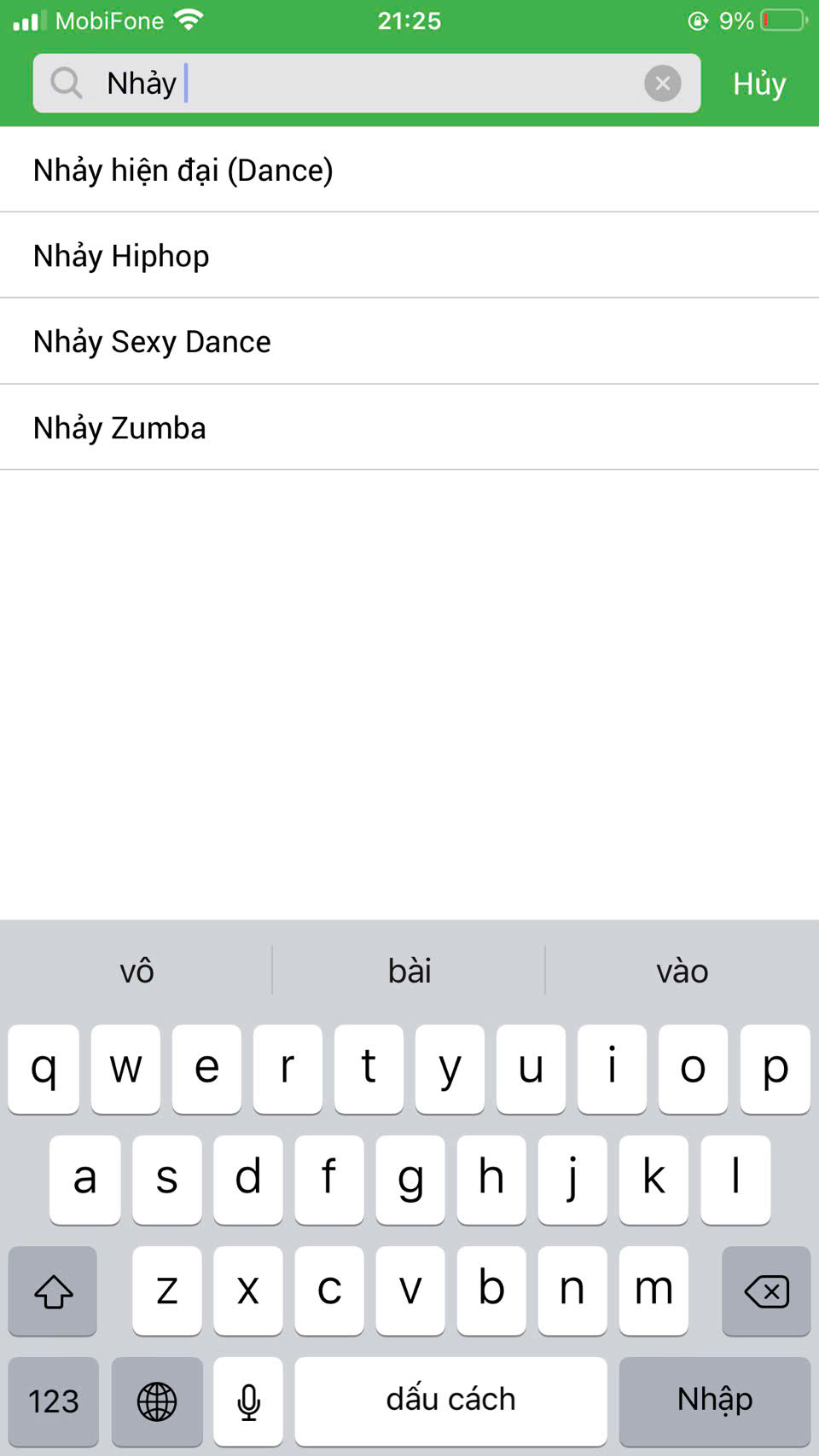Viewport: 819px width, 1456px height.
Task: Tap the Nhập enter key
Action: pos(715,1401)
